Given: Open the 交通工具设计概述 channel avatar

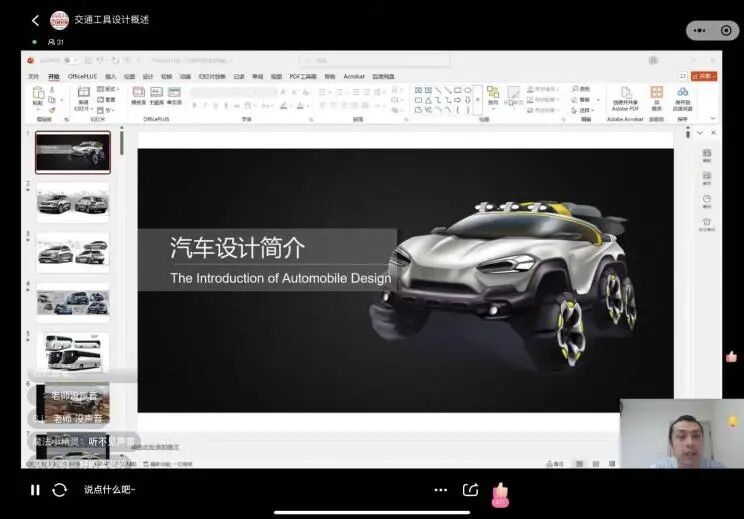Looking at the screenshot, I should tap(59, 20).
